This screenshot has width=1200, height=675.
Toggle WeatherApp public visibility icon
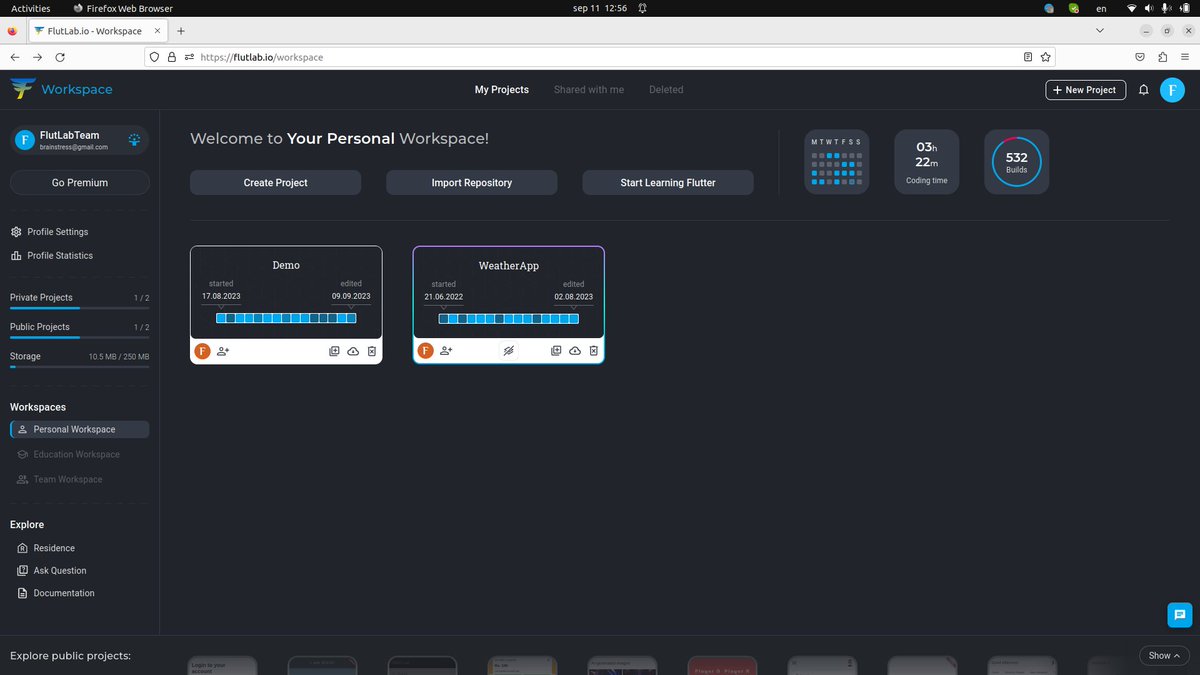click(509, 351)
